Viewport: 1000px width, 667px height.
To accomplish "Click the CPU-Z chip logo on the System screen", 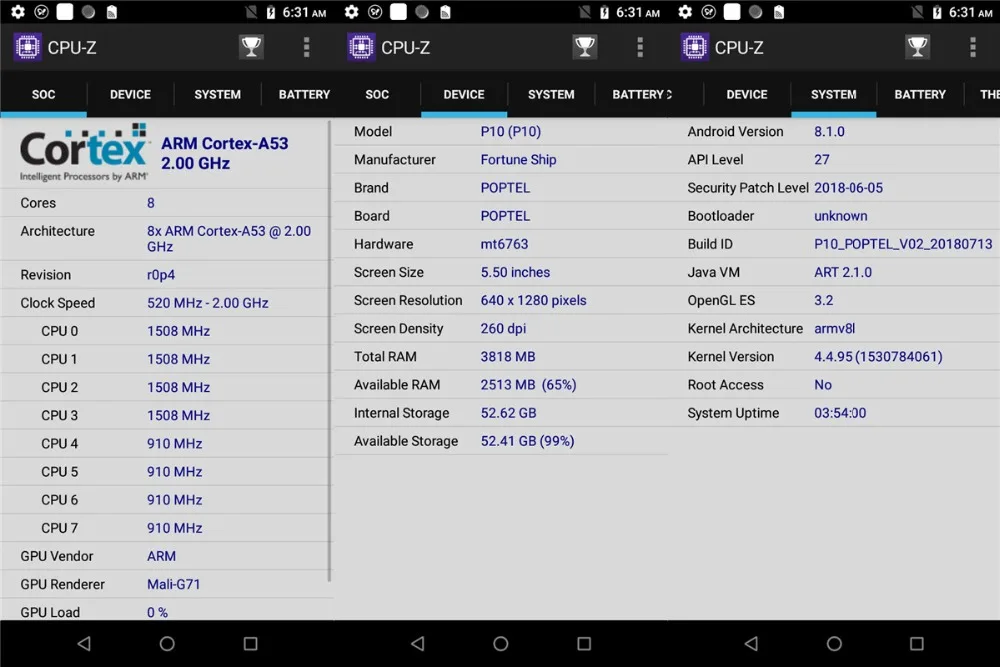I will pos(695,47).
